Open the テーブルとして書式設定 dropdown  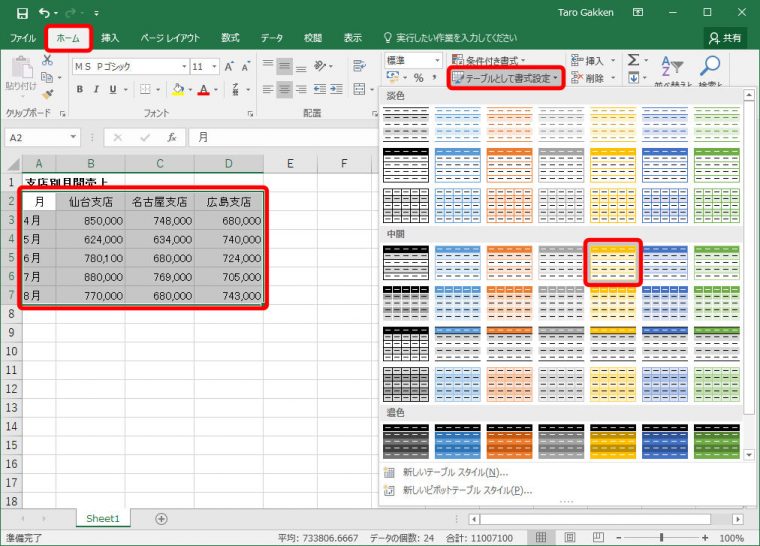coord(506,78)
